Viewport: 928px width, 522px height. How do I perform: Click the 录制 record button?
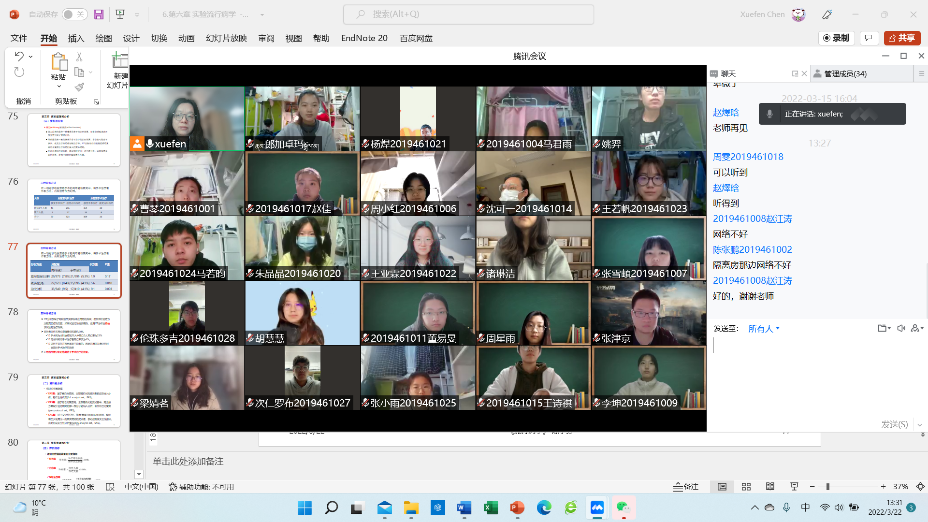tap(836, 38)
